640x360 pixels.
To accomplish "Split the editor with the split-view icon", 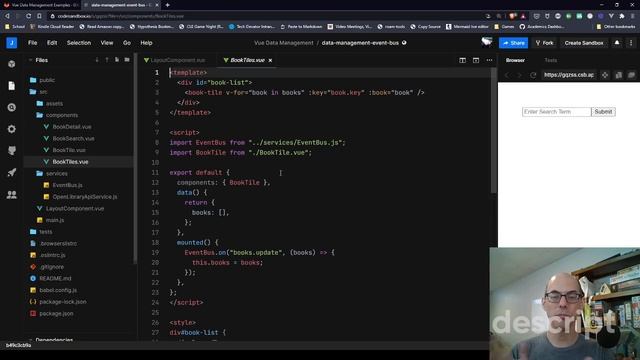I will click(462, 60).
